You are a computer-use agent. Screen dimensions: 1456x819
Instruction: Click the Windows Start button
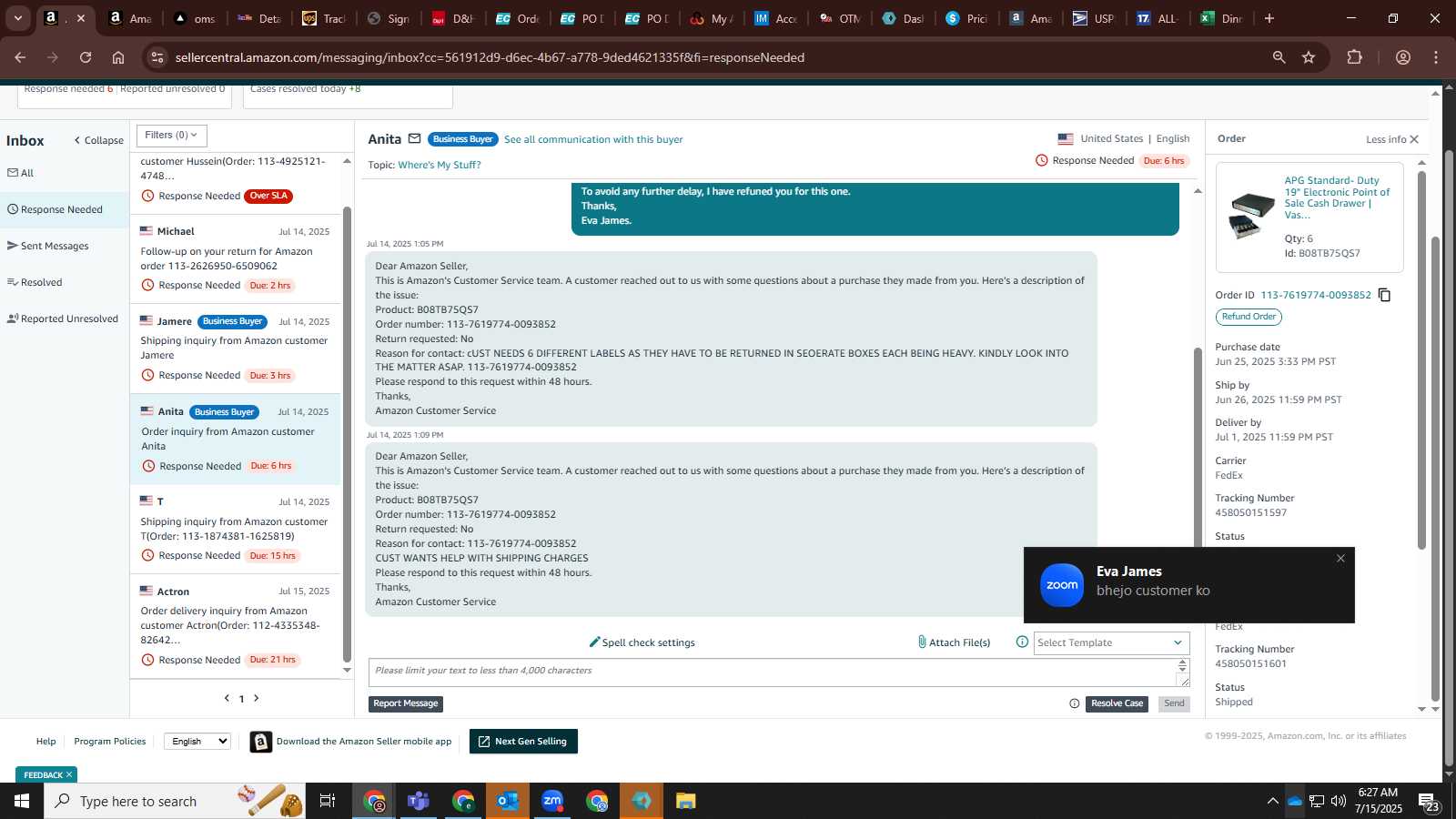pyautogui.click(x=22, y=801)
